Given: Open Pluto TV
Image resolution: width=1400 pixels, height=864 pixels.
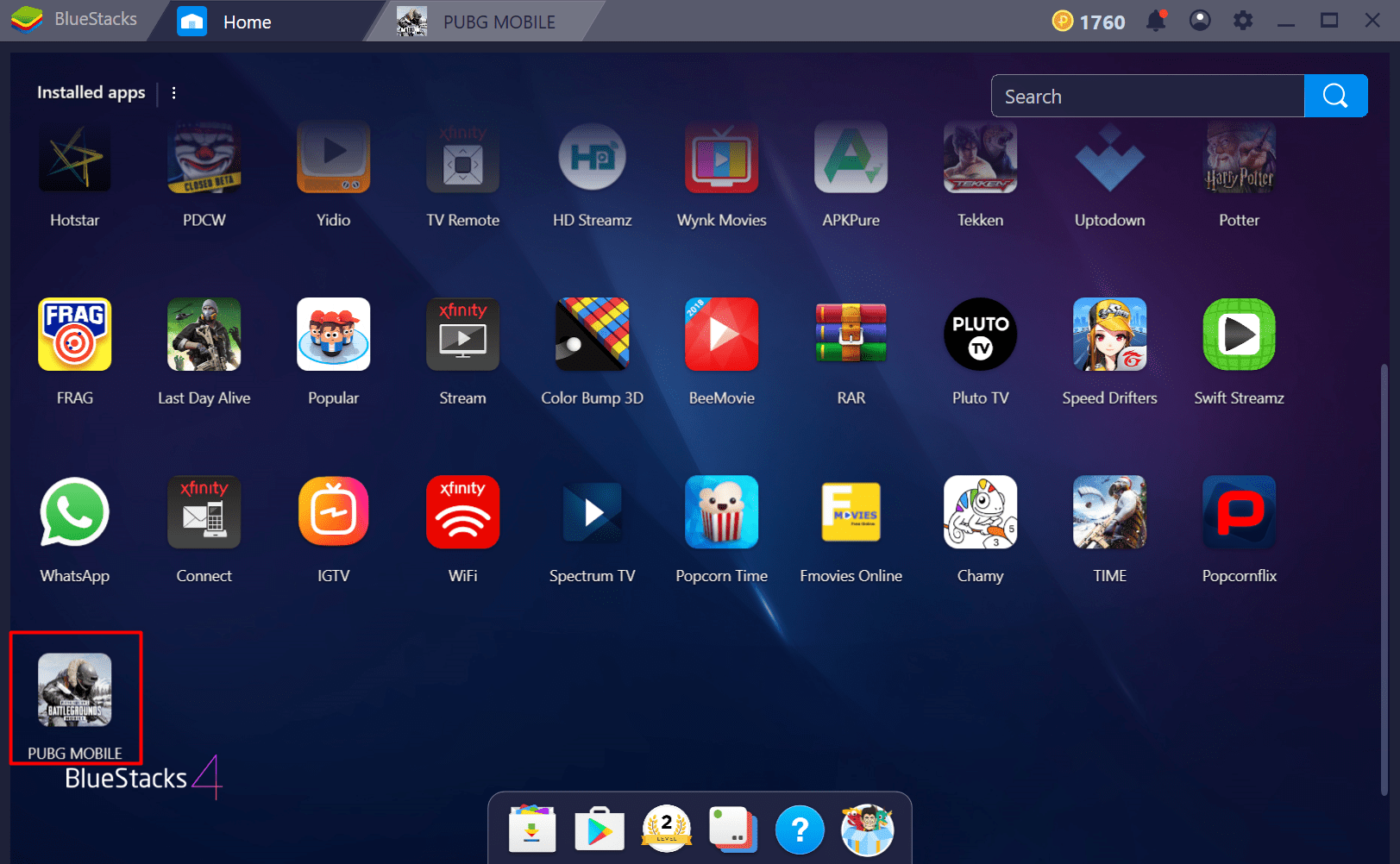Looking at the screenshot, I should point(981,335).
